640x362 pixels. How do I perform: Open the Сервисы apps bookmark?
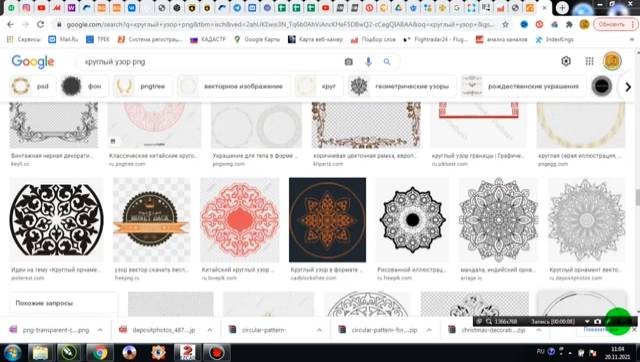coord(24,40)
